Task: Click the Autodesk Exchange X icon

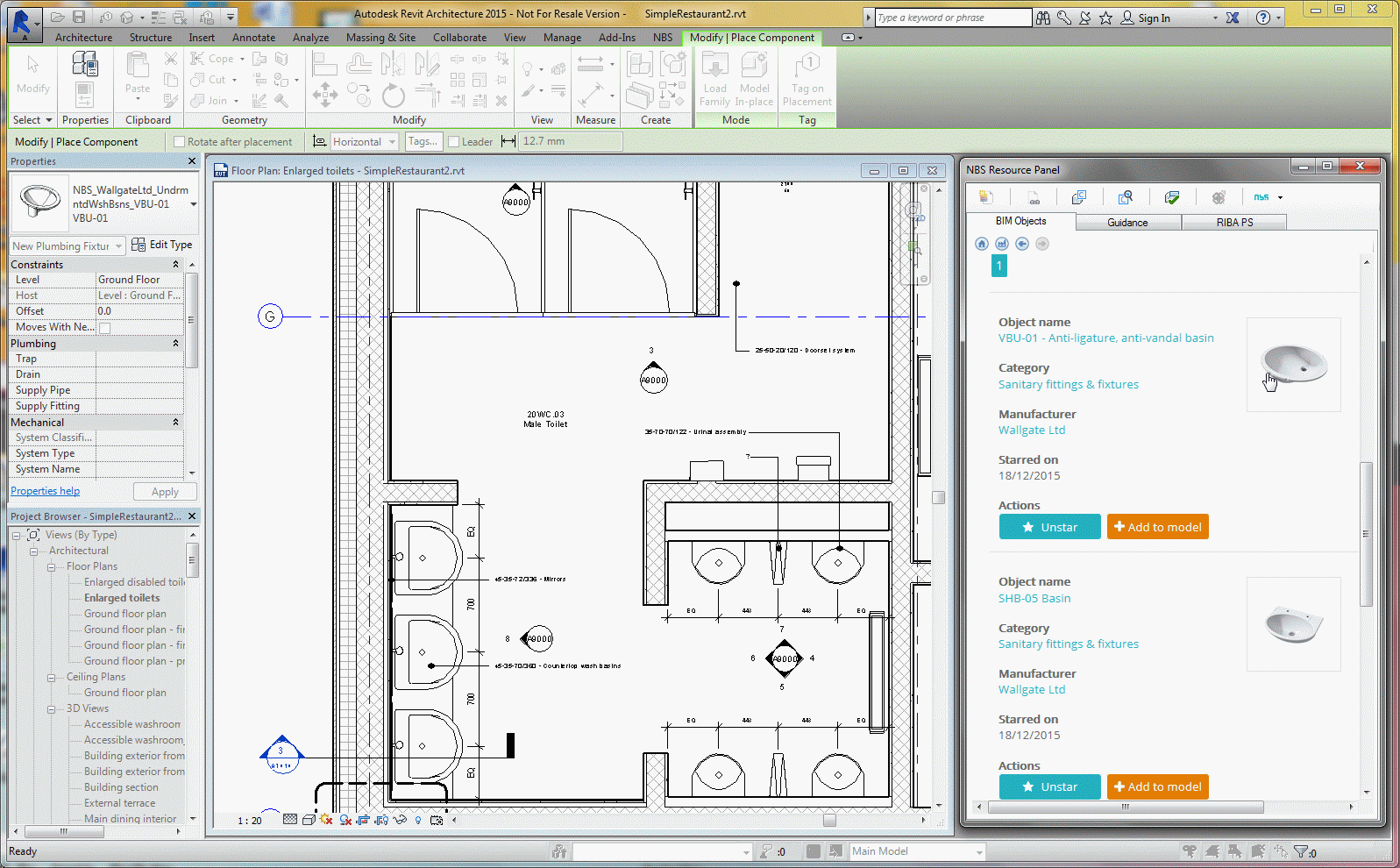Action: [x=1233, y=18]
